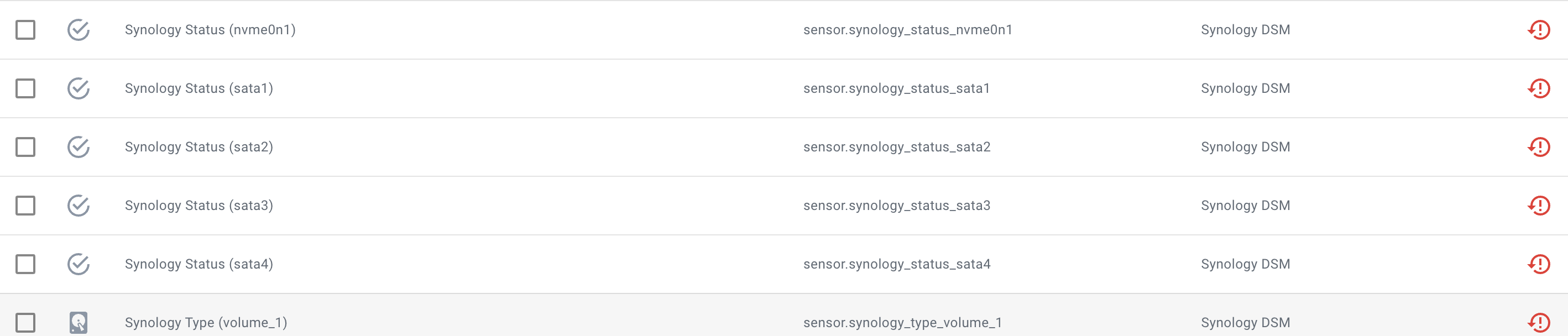
Task: Mark the checkbox for Synology Type (volume_1)
Action: point(25,322)
